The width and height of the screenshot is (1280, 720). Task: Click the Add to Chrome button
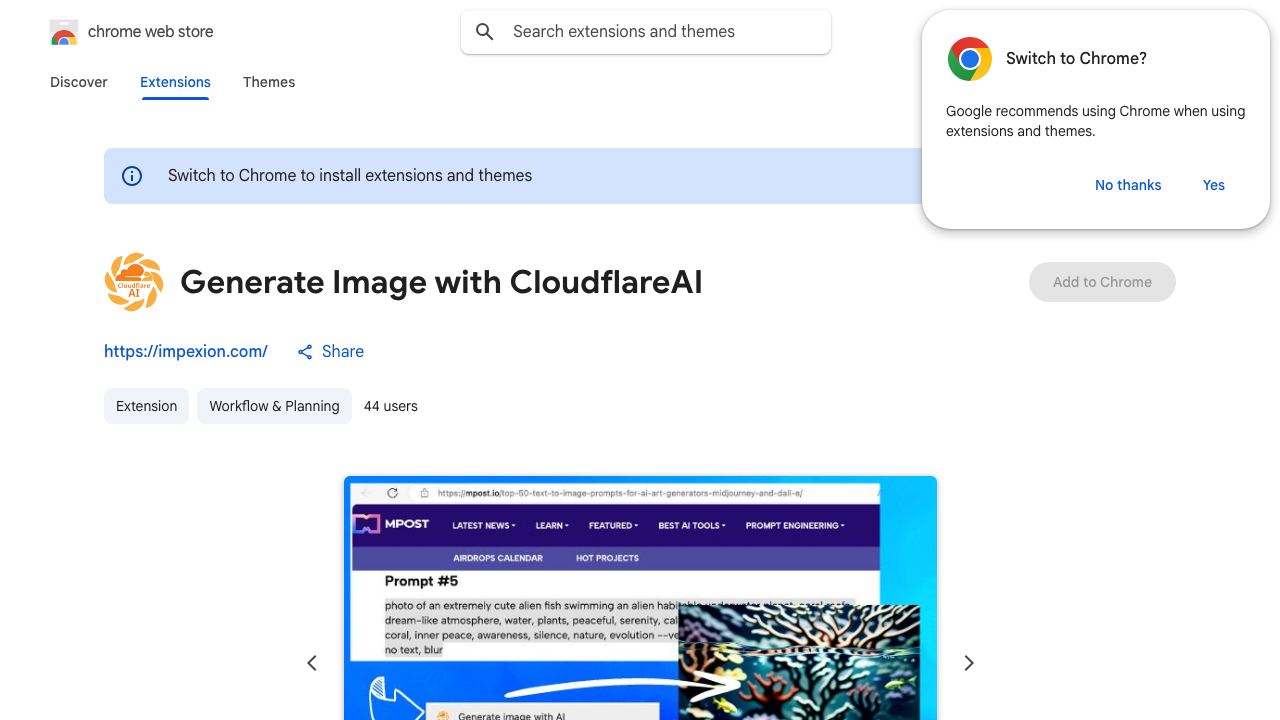[1102, 282]
